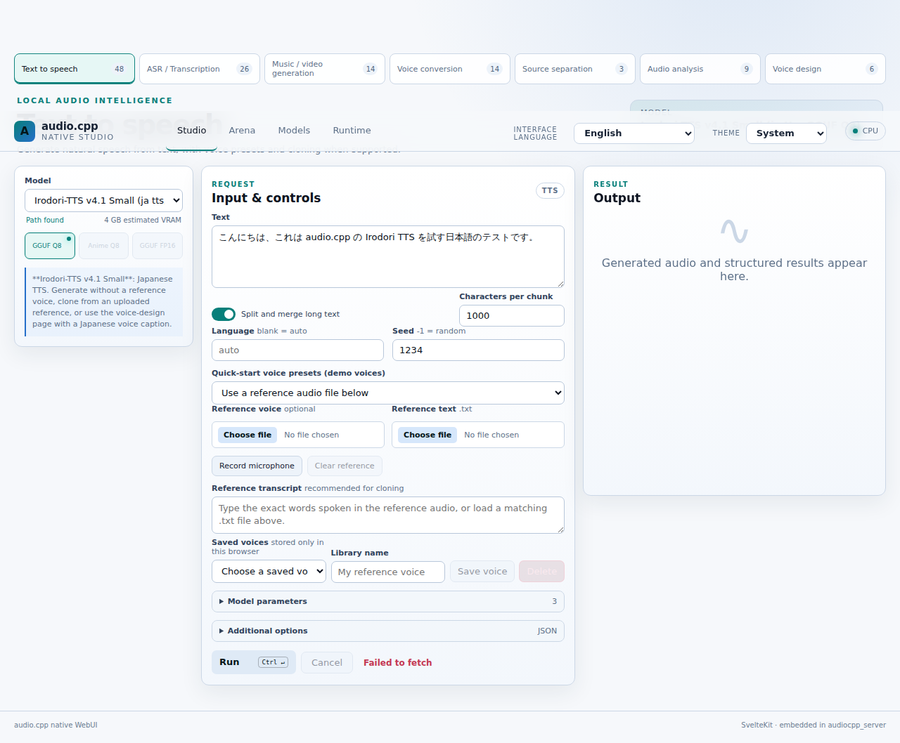Click into the Text input area

(x=388, y=257)
